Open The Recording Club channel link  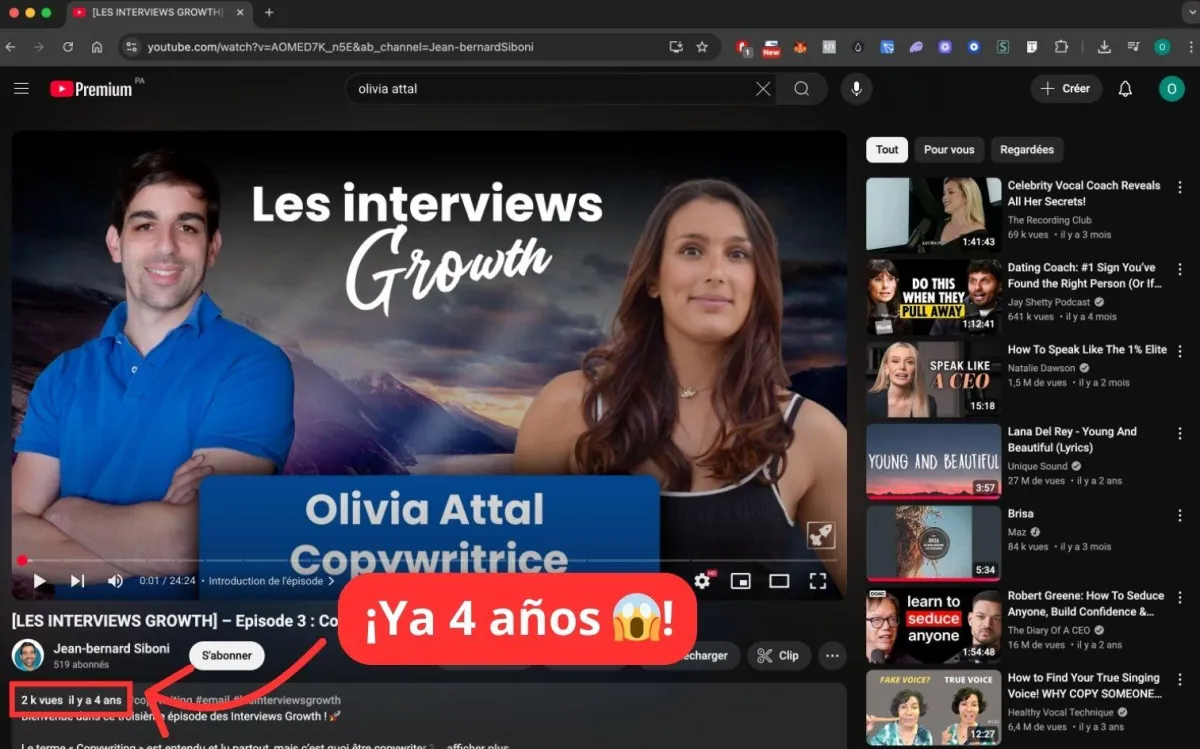1050,220
